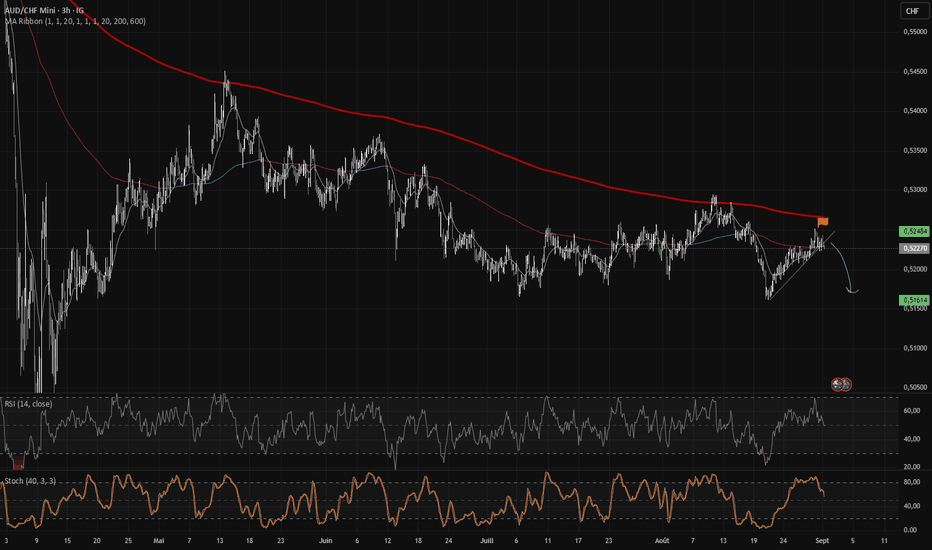The width and height of the screenshot is (932, 550).
Task: Click the 0,54500 price scale value
Action: (x=915, y=71)
